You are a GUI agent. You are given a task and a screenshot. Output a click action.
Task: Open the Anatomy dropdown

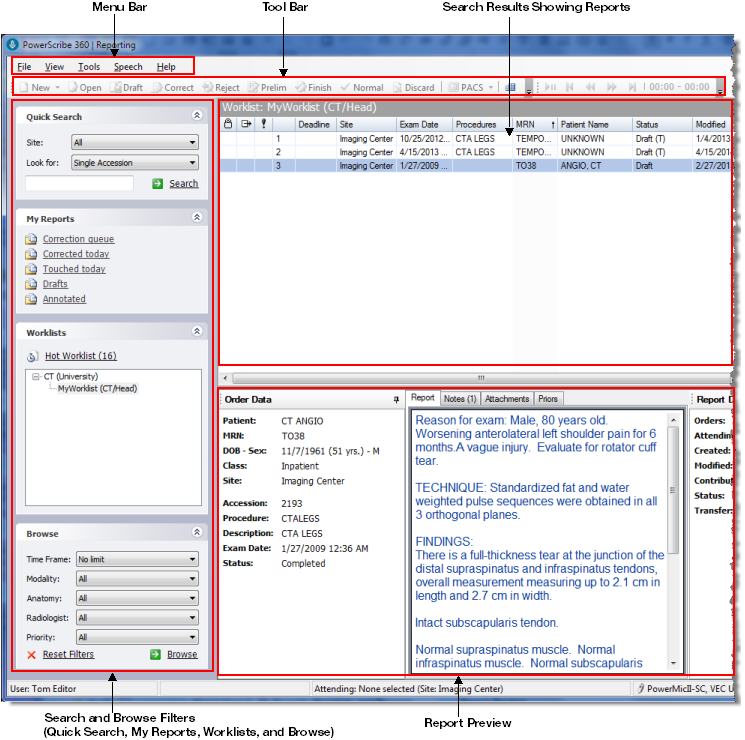click(137, 598)
